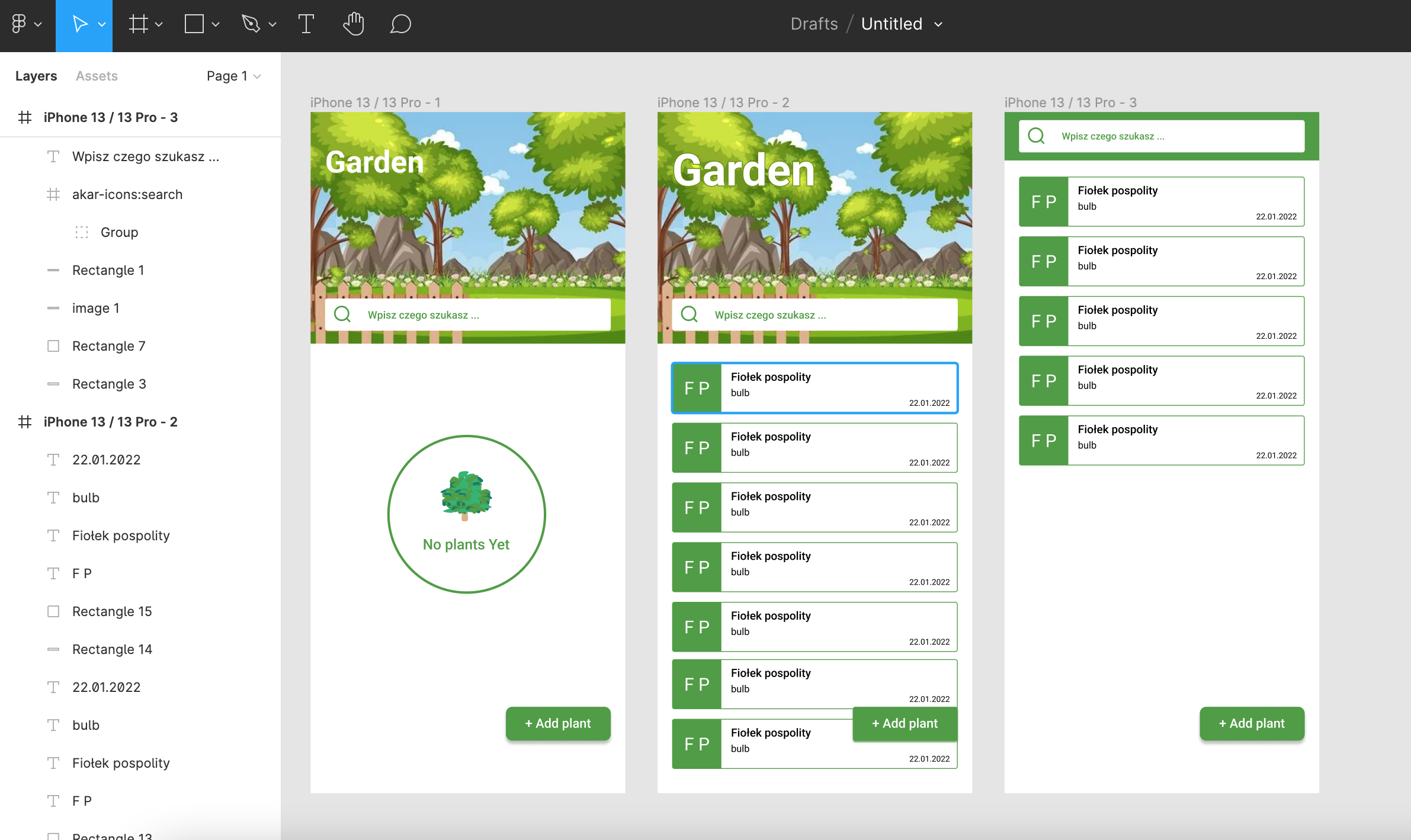Click the Drafts breadcrumb
Viewport: 1411px width, 840px height.
point(814,24)
